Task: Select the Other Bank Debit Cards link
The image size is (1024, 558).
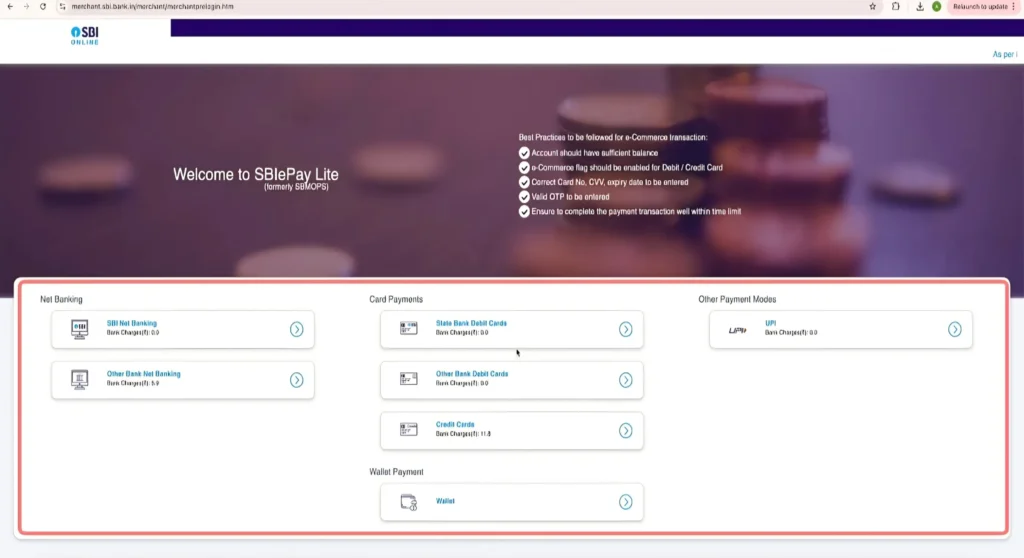Action: tap(472, 374)
